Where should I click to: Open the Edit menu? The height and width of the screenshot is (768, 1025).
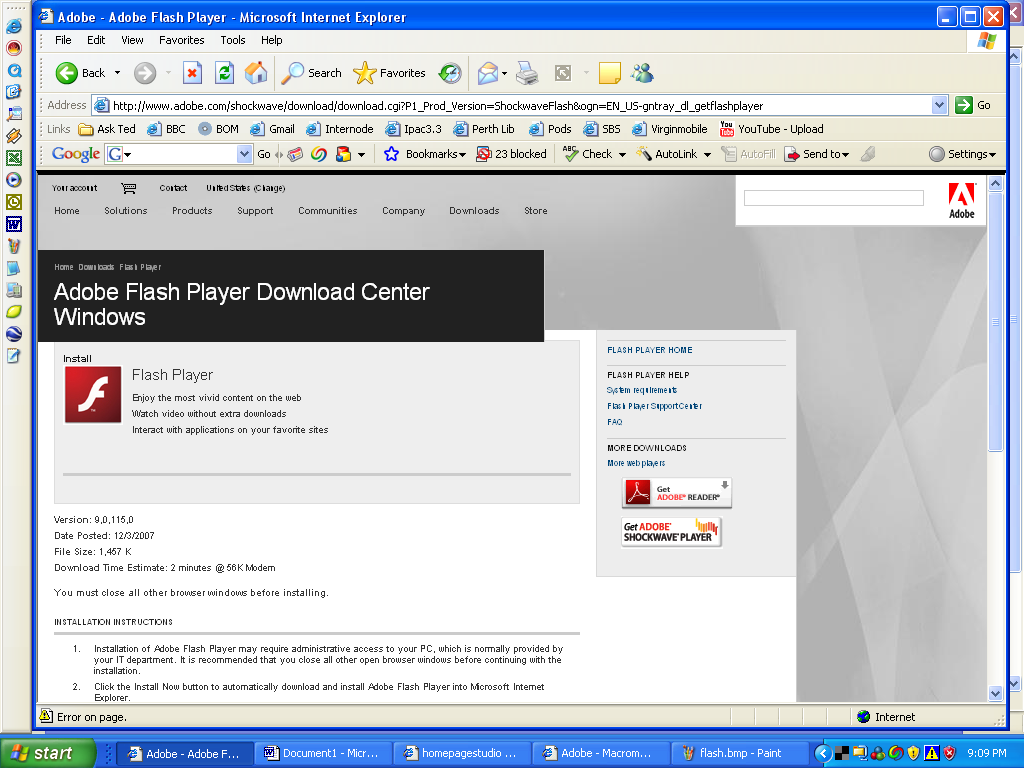[x=96, y=40]
